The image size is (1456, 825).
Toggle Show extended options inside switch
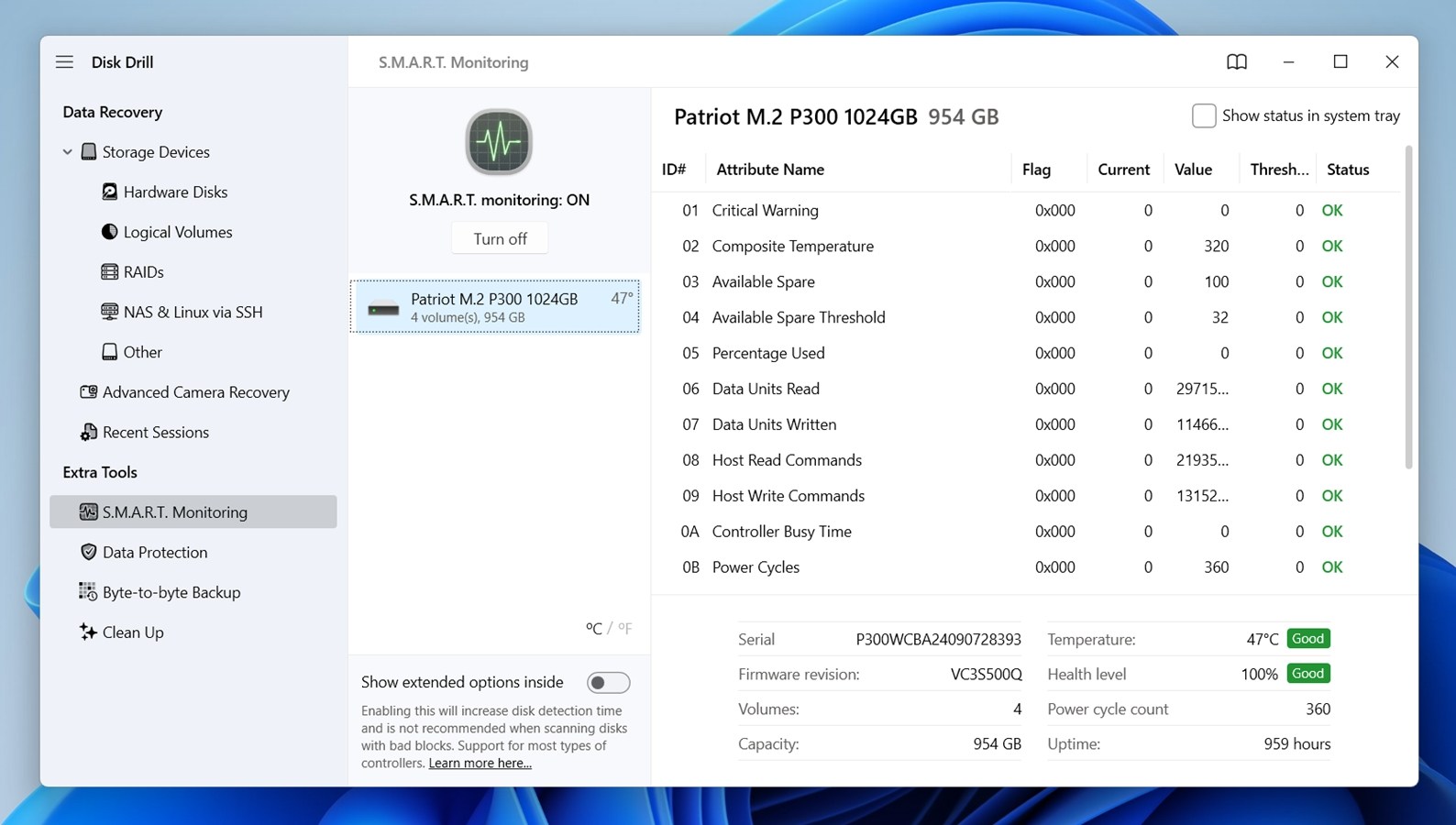pos(608,683)
